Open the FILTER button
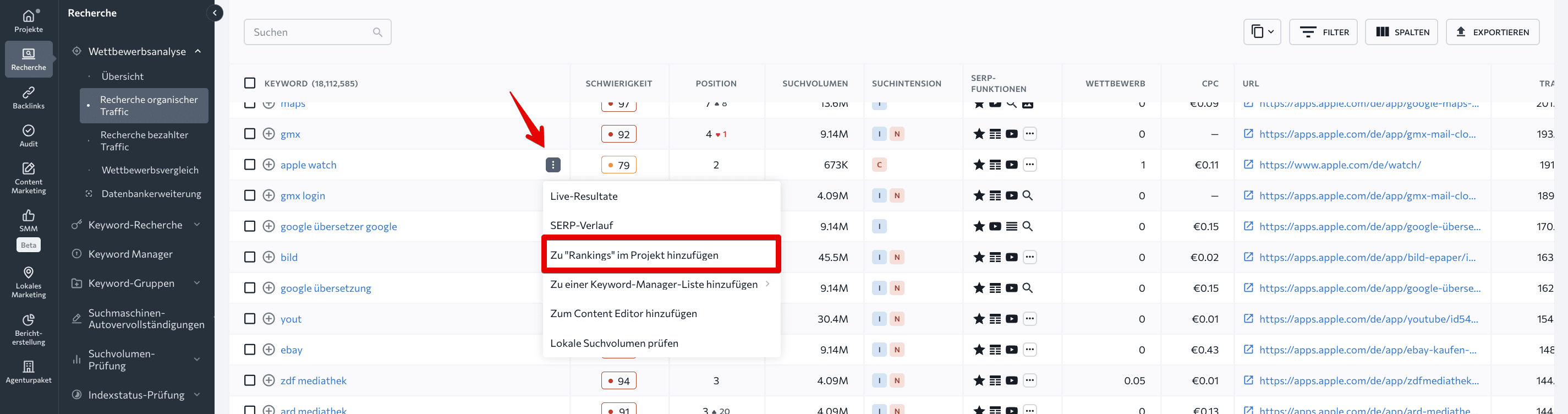The image size is (1568, 414). click(x=1323, y=32)
